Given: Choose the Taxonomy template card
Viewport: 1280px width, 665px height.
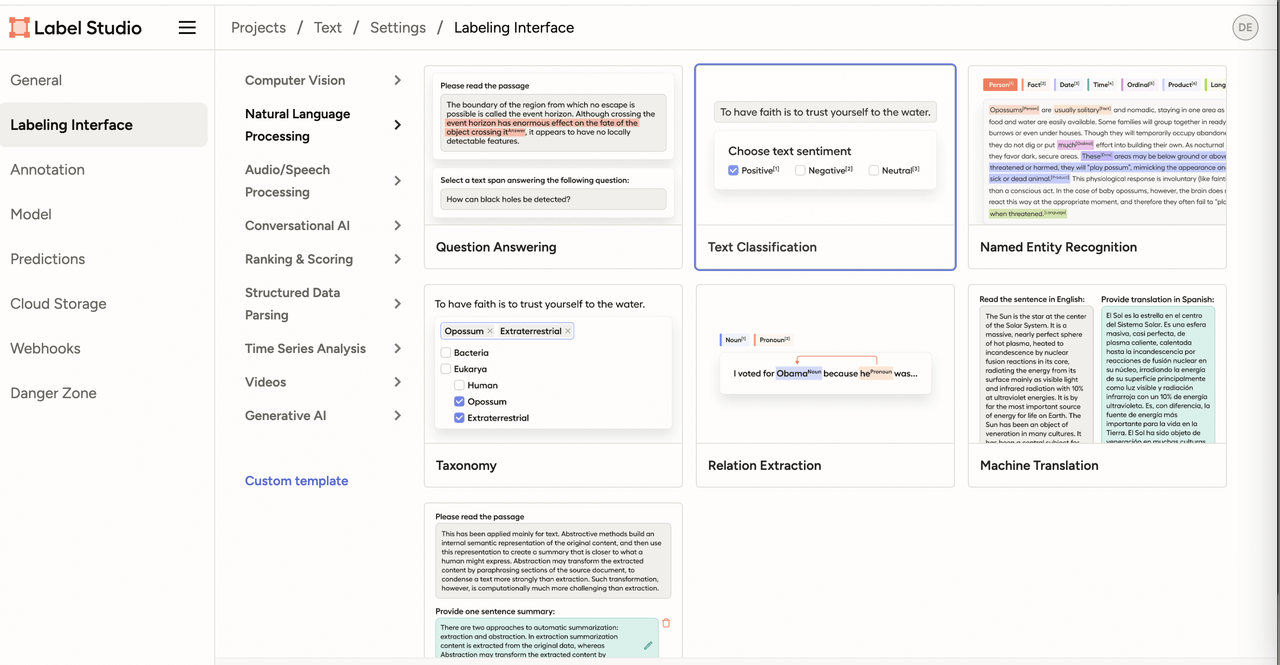Looking at the screenshot, I should [x=553, y=386].
